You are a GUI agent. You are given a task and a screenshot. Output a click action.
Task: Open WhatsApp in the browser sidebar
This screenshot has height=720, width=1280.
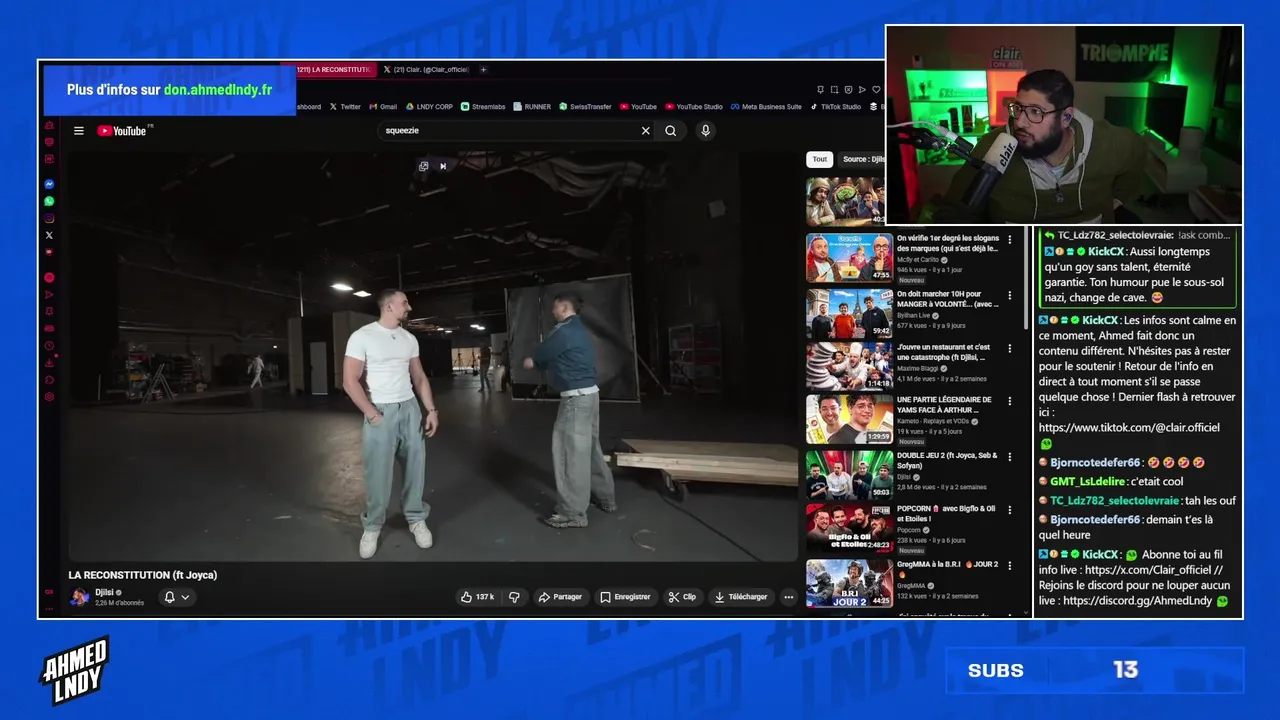[49, 201]
